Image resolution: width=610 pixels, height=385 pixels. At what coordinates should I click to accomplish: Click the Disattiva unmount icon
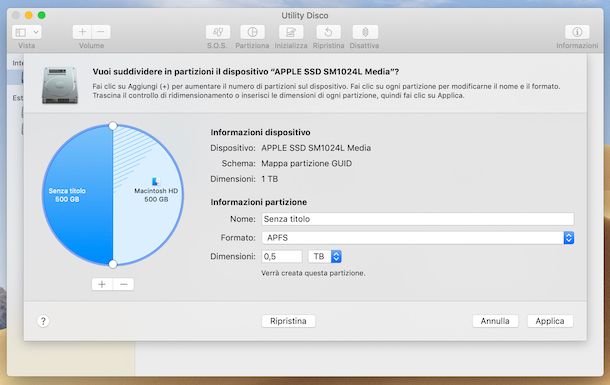[x=365, y=32]
